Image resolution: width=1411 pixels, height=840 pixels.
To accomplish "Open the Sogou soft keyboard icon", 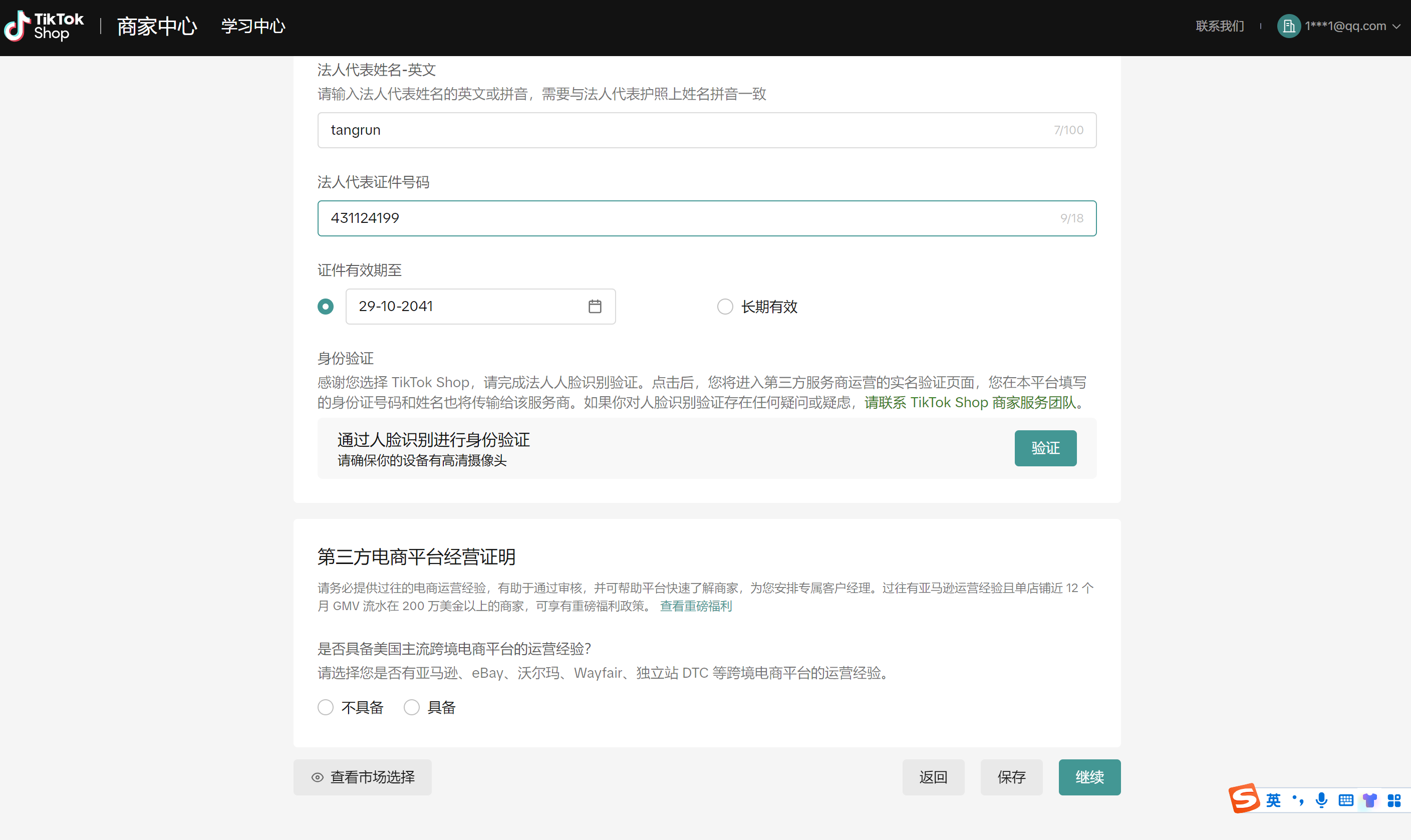I will pos(1345,800).
